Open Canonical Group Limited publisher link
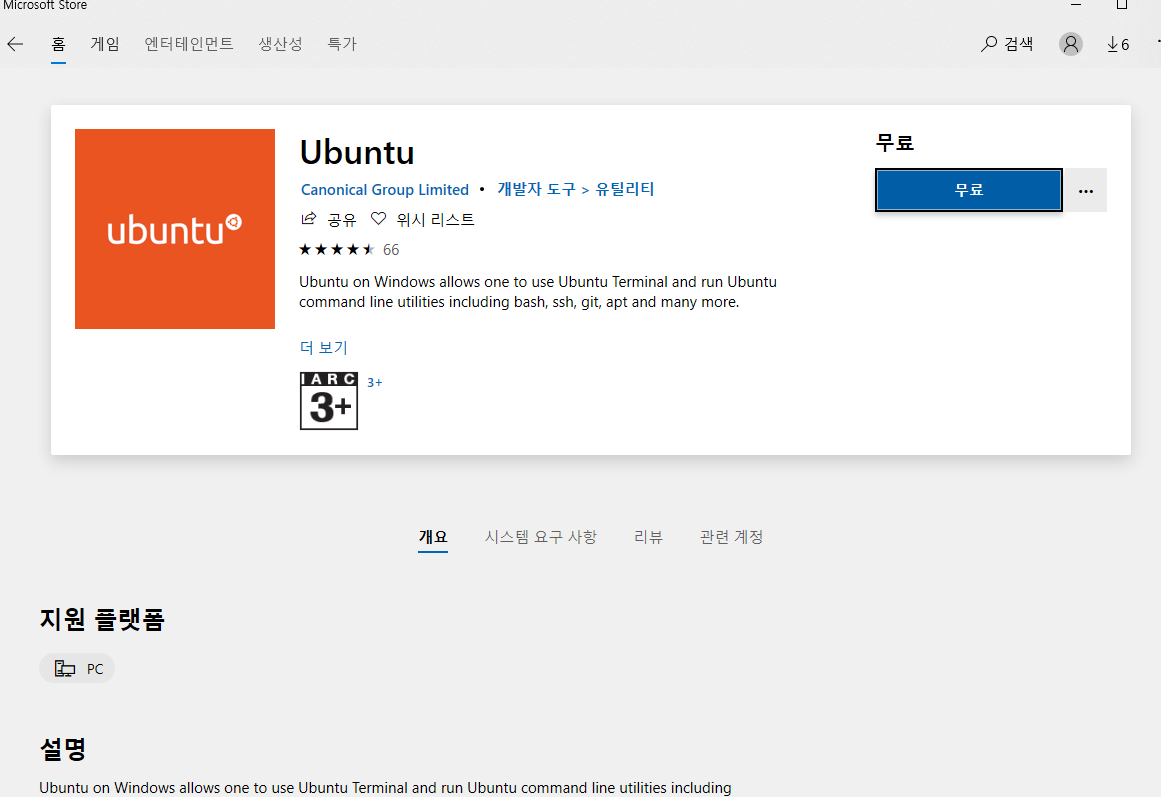Viewport: 1161px width, 797px height. pos(384,190)
